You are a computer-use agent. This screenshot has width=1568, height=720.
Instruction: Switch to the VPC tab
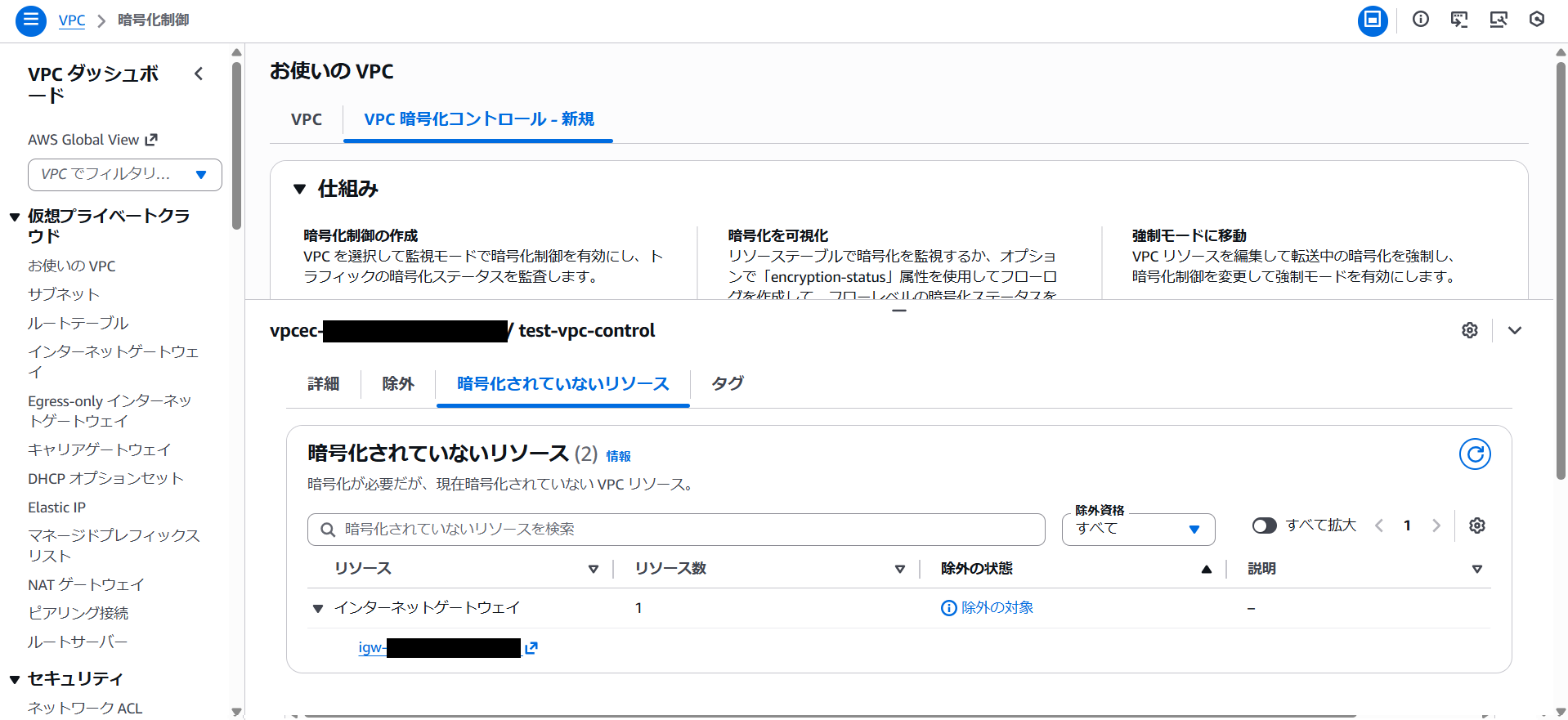tap(307, 119)
